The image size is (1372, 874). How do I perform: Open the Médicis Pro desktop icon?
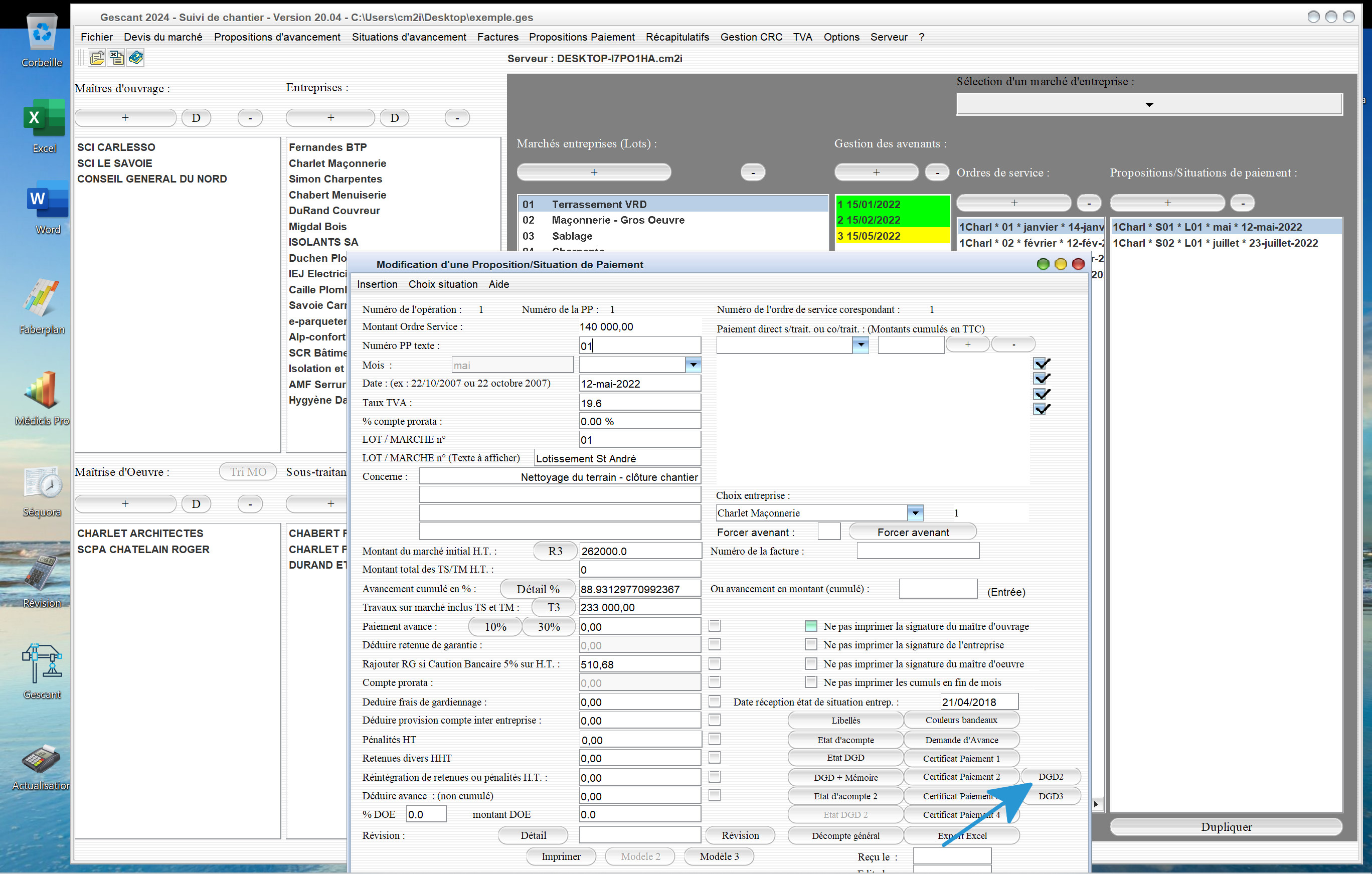click(x=42, y=398)
